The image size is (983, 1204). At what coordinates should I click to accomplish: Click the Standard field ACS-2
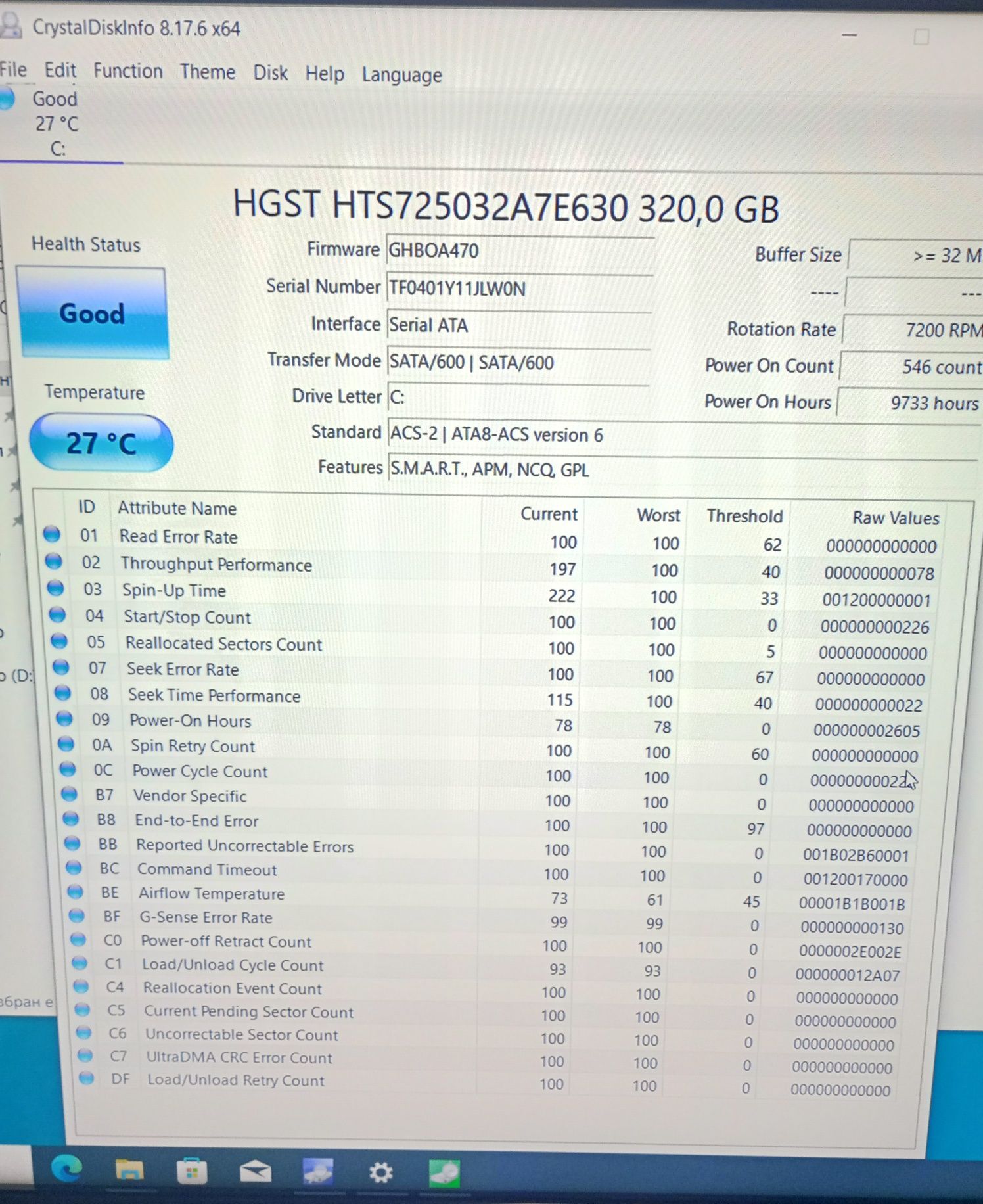click(683, 435)
